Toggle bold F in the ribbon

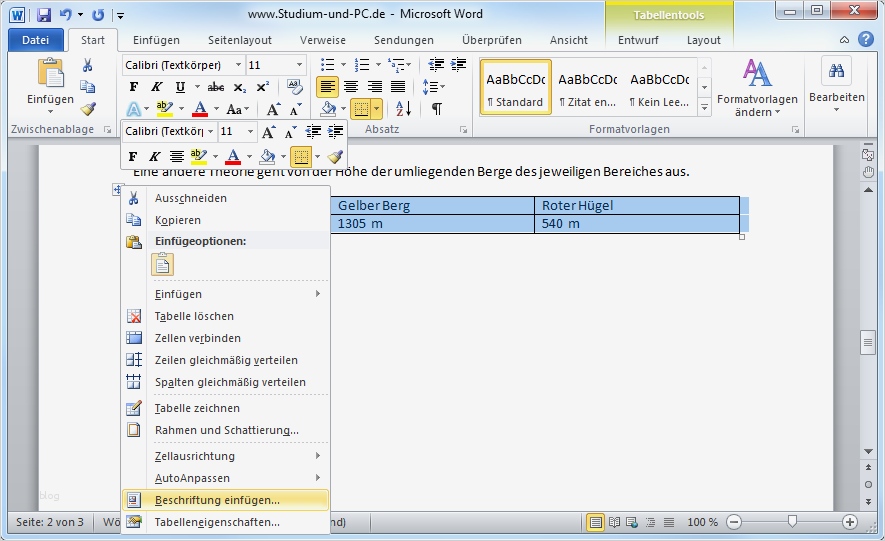[x=134, y=87]
